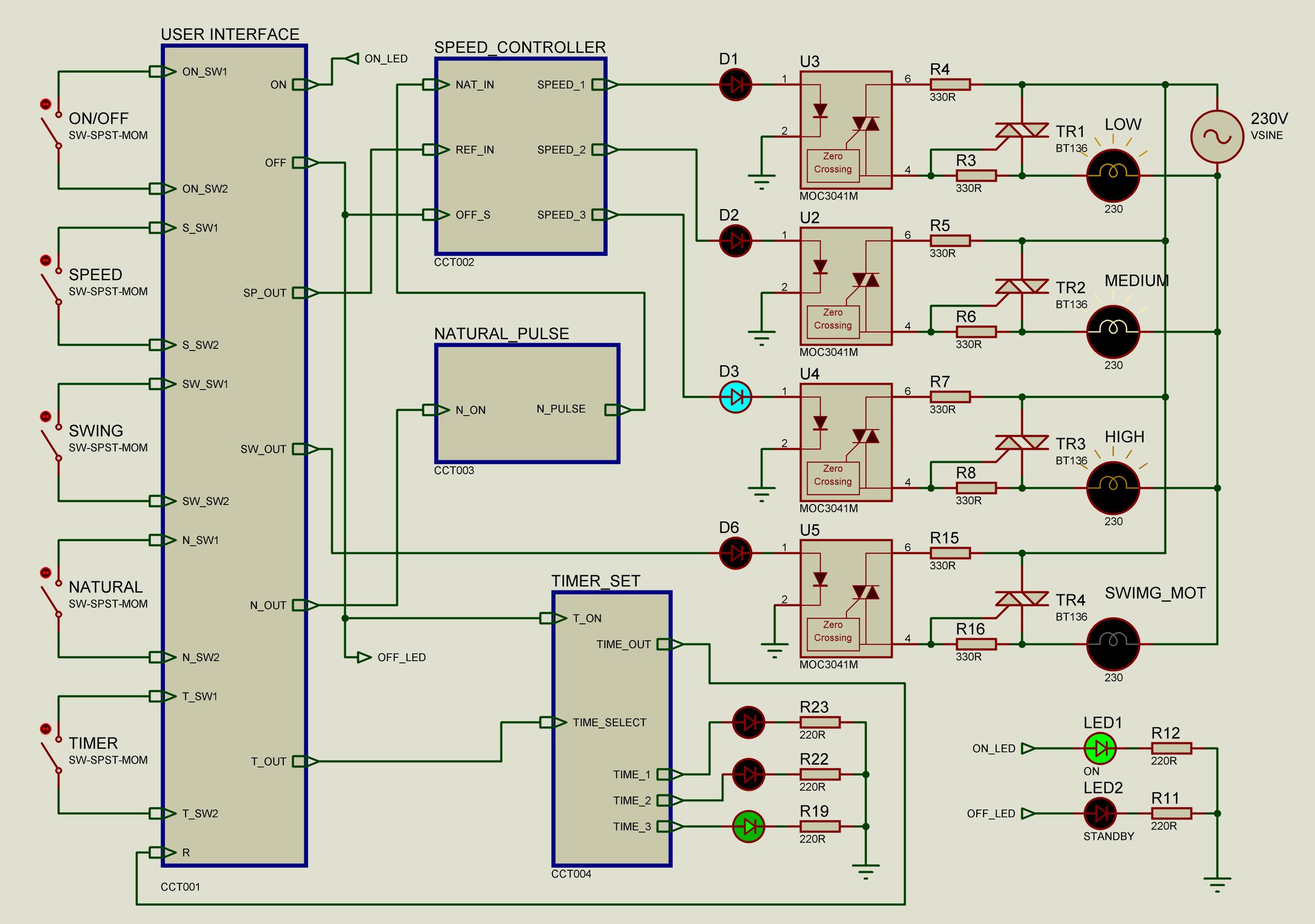Select the ground symbol below timer LEDs

pos(866,873)
